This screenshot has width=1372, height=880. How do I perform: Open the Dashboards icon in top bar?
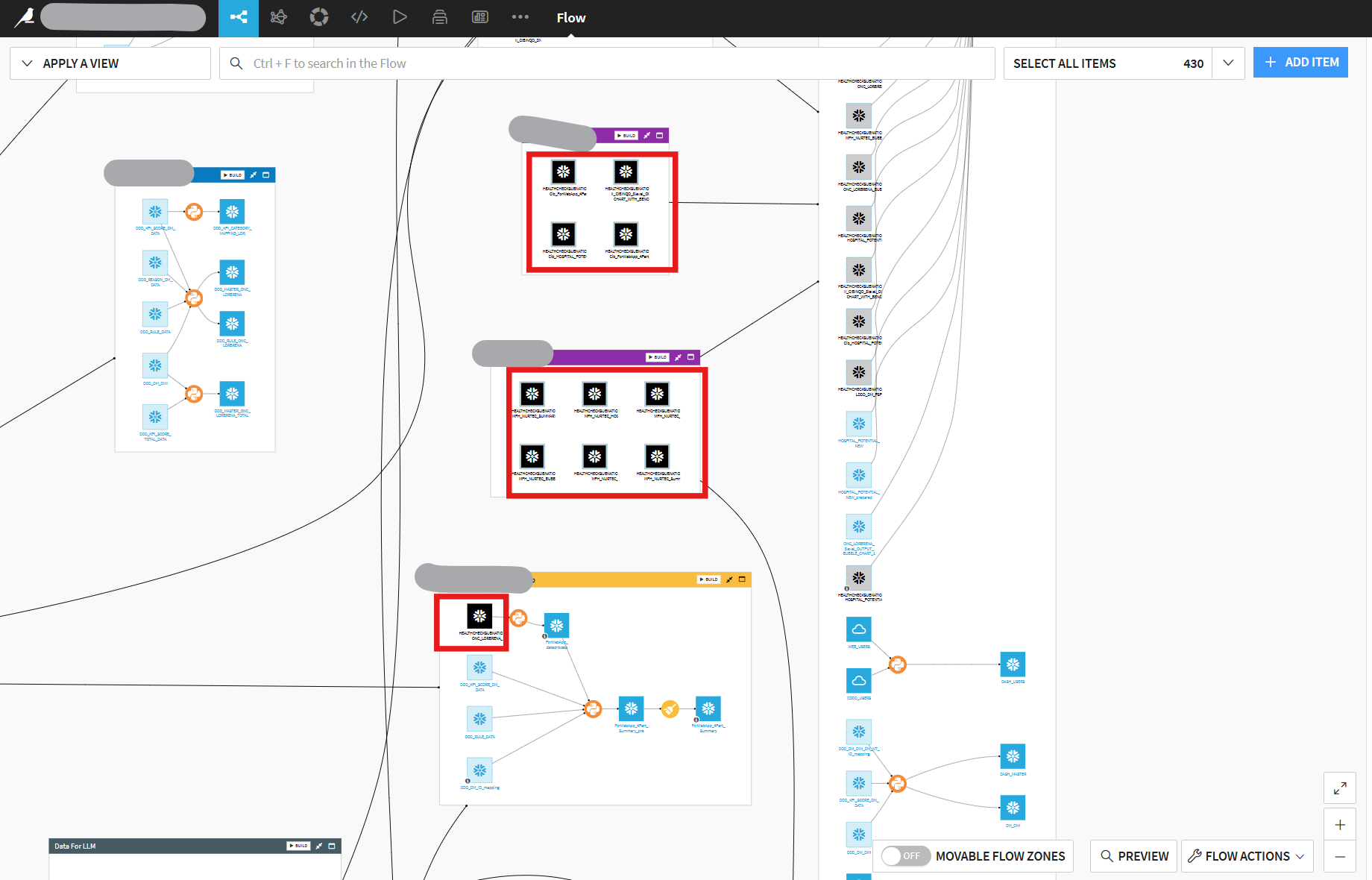[480, 17]
